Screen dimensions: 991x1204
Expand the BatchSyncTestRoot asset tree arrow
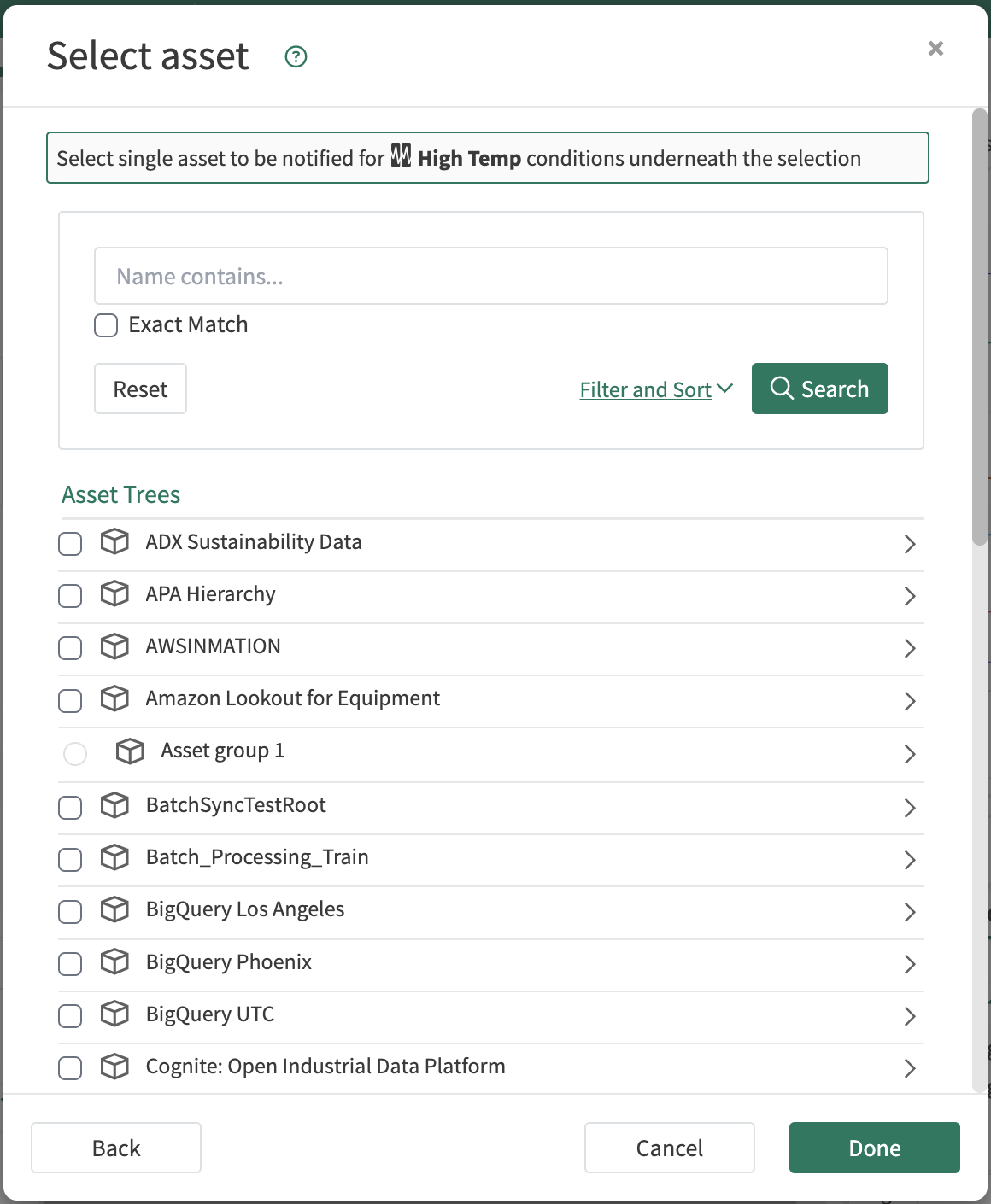(909, 808)
